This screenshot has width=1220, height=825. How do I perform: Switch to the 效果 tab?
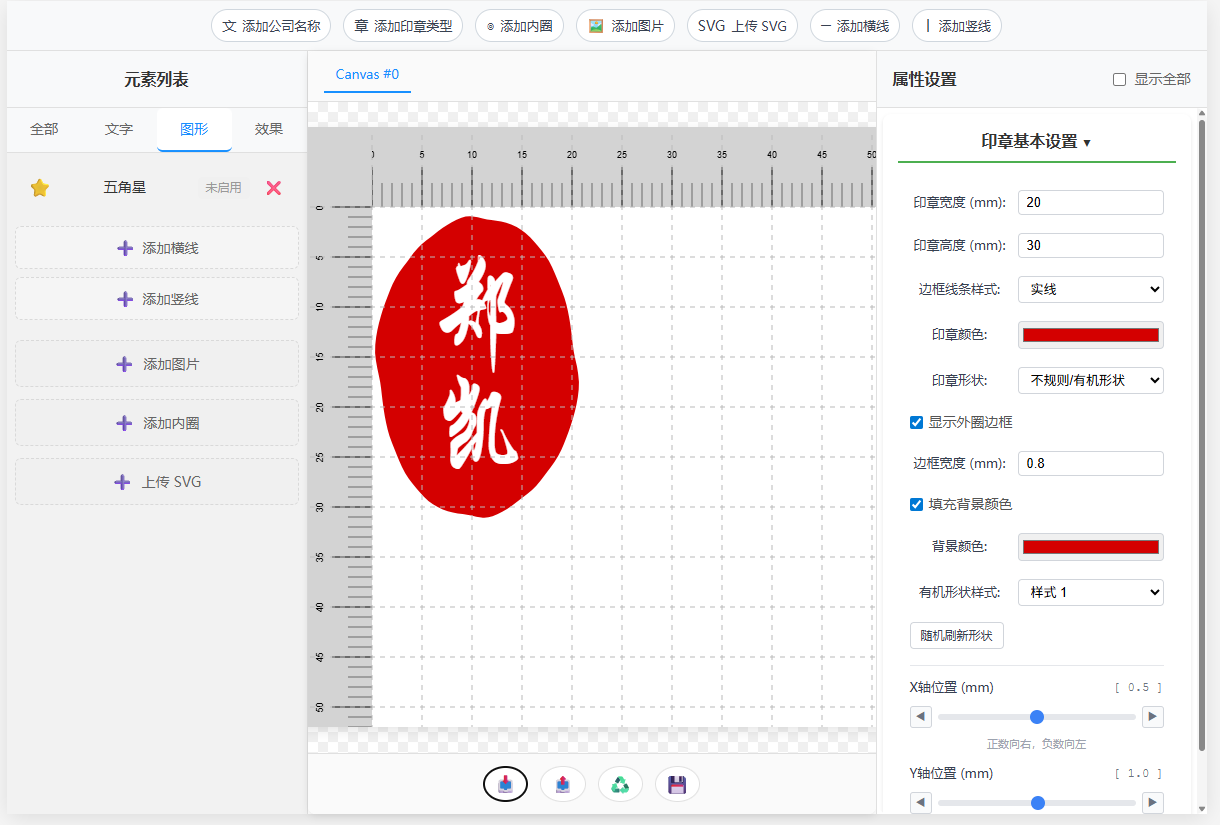click(x=269, y=129)
